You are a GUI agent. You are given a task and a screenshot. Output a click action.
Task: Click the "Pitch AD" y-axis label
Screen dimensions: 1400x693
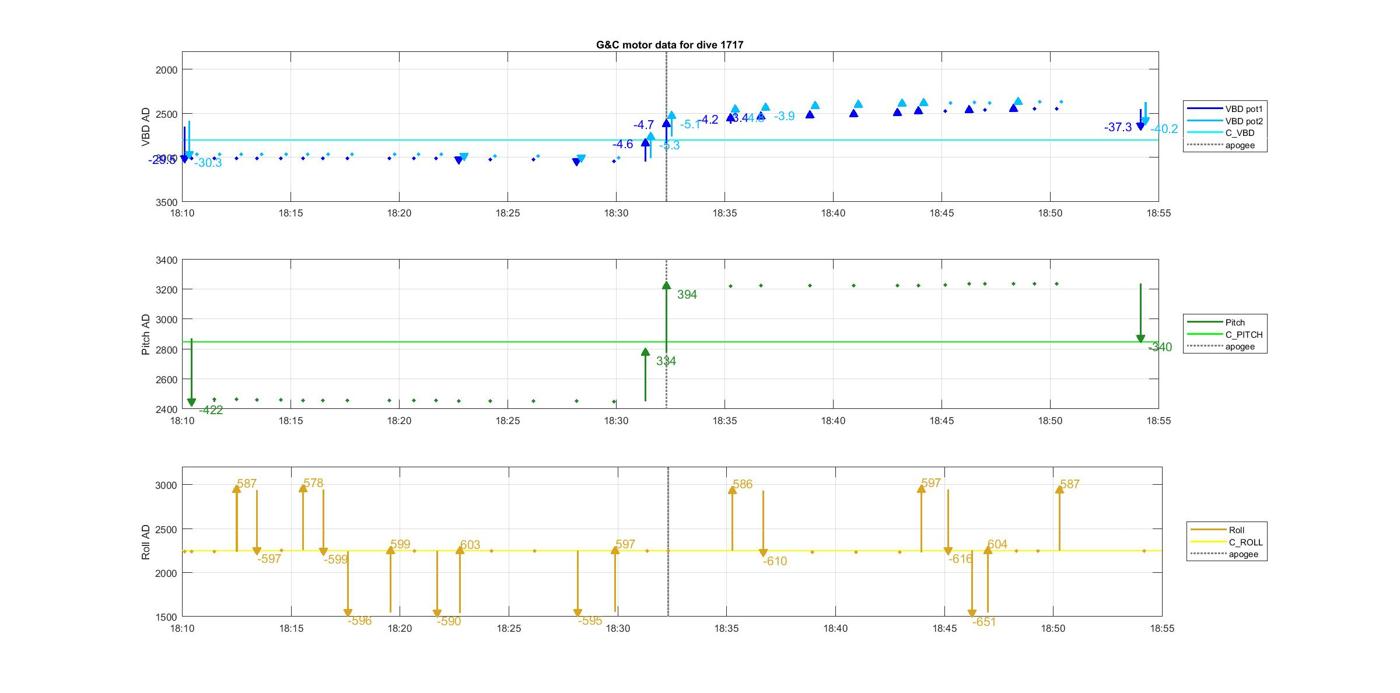(146, 335)
